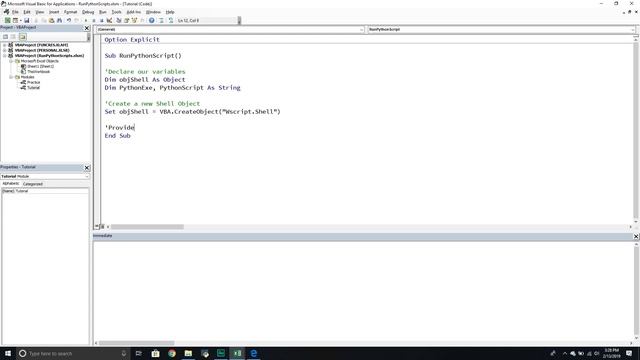
Task: Click the code editor horizontal scrollbar thumb
Action: (147, 227)
